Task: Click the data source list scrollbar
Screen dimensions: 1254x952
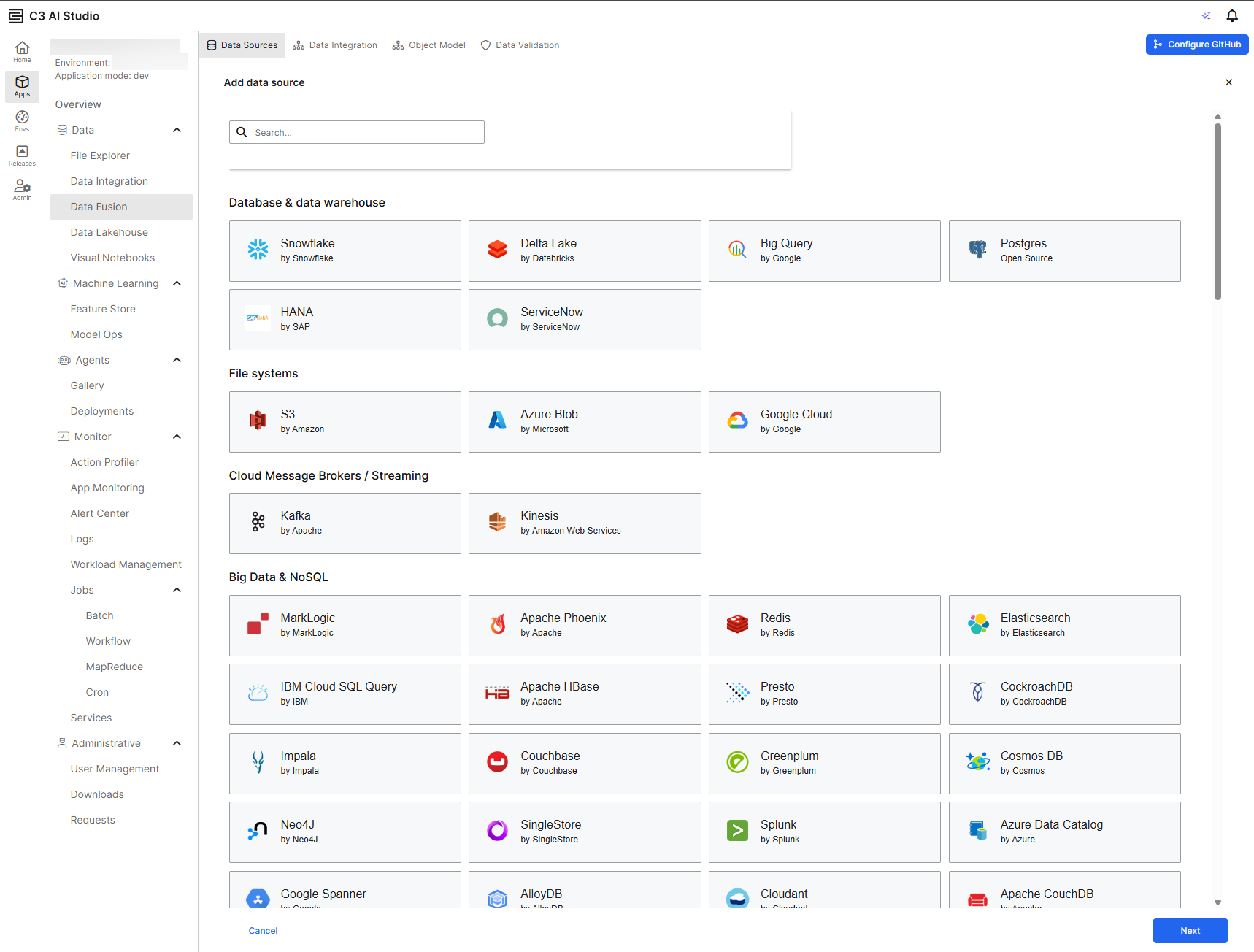Action: [1218, 212]
